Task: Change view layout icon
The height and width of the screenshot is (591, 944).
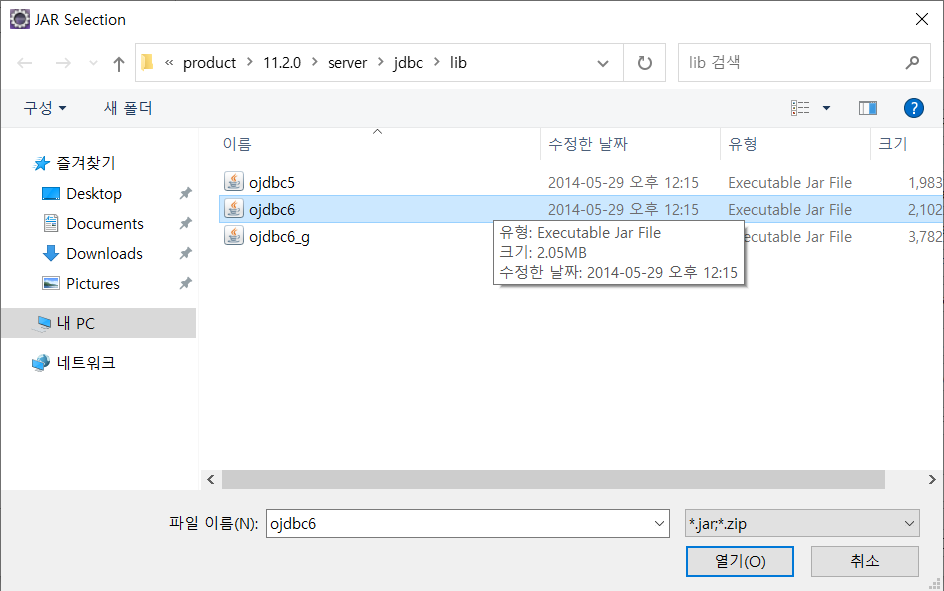Action: (800, 108)
